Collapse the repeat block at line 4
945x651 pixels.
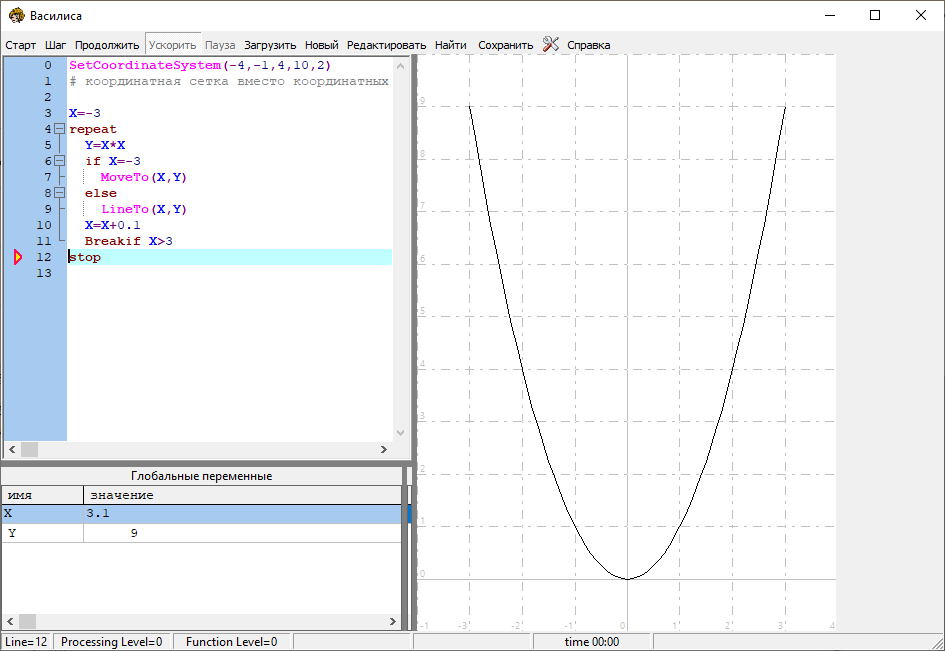coord(59,129)
